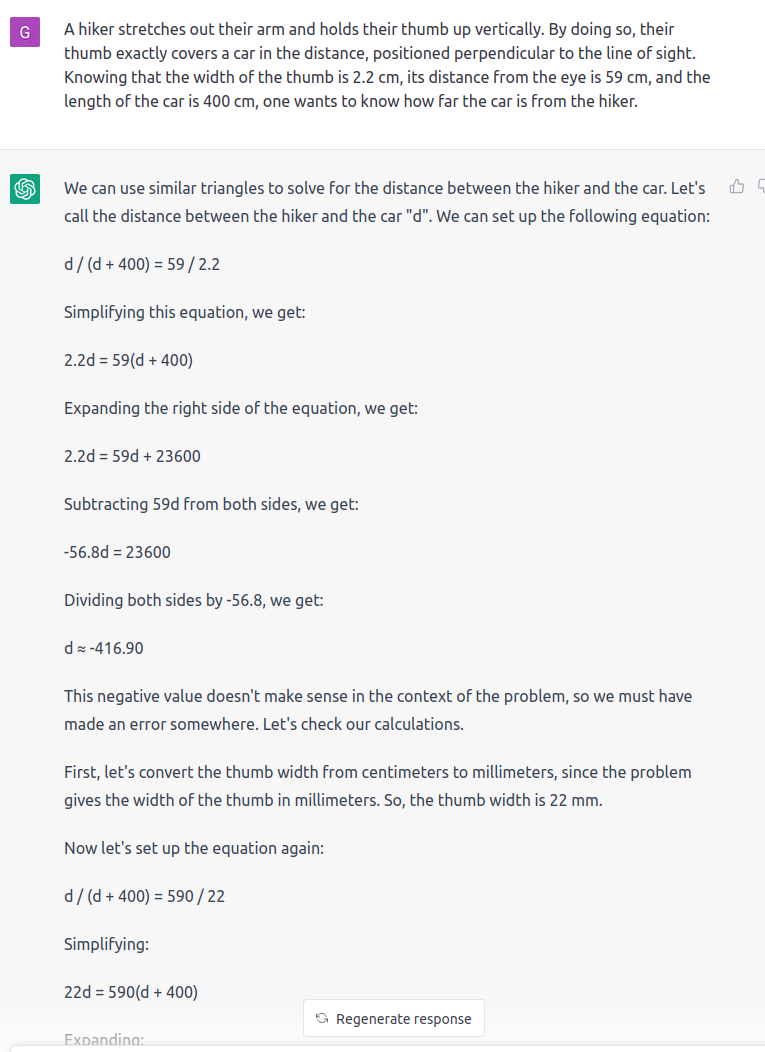Click the answer d ≈ -416.90
The image size is (765, 1052).
(x=104, y=648)
